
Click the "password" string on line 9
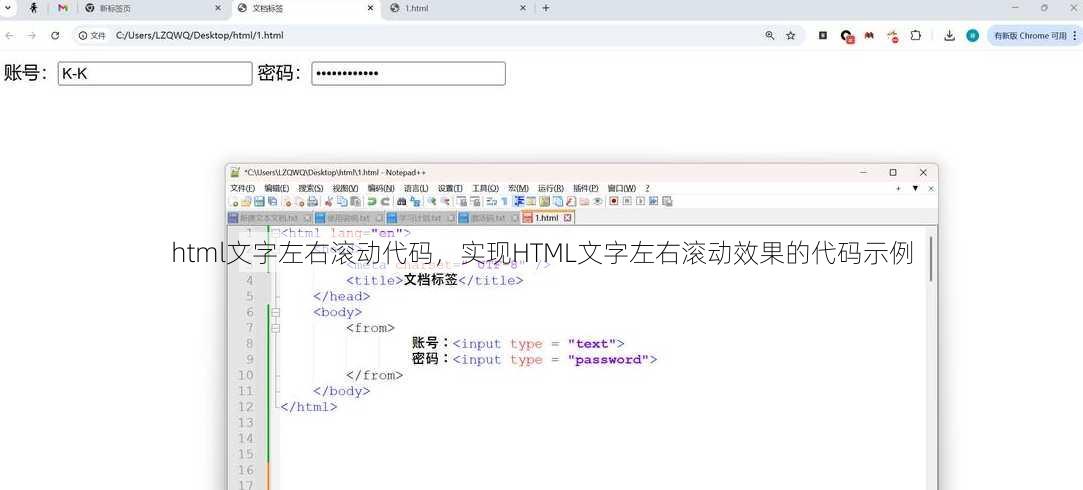[x=608, y=360]
